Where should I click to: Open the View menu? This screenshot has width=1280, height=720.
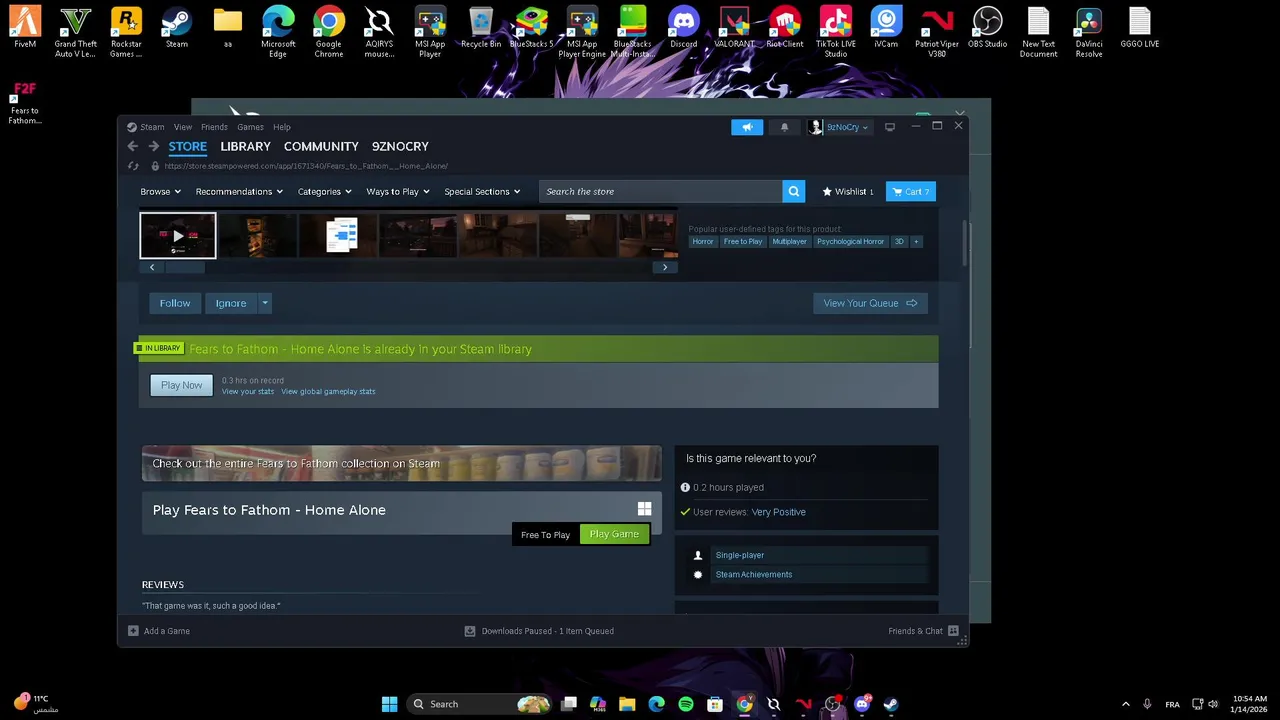(183, 127)
